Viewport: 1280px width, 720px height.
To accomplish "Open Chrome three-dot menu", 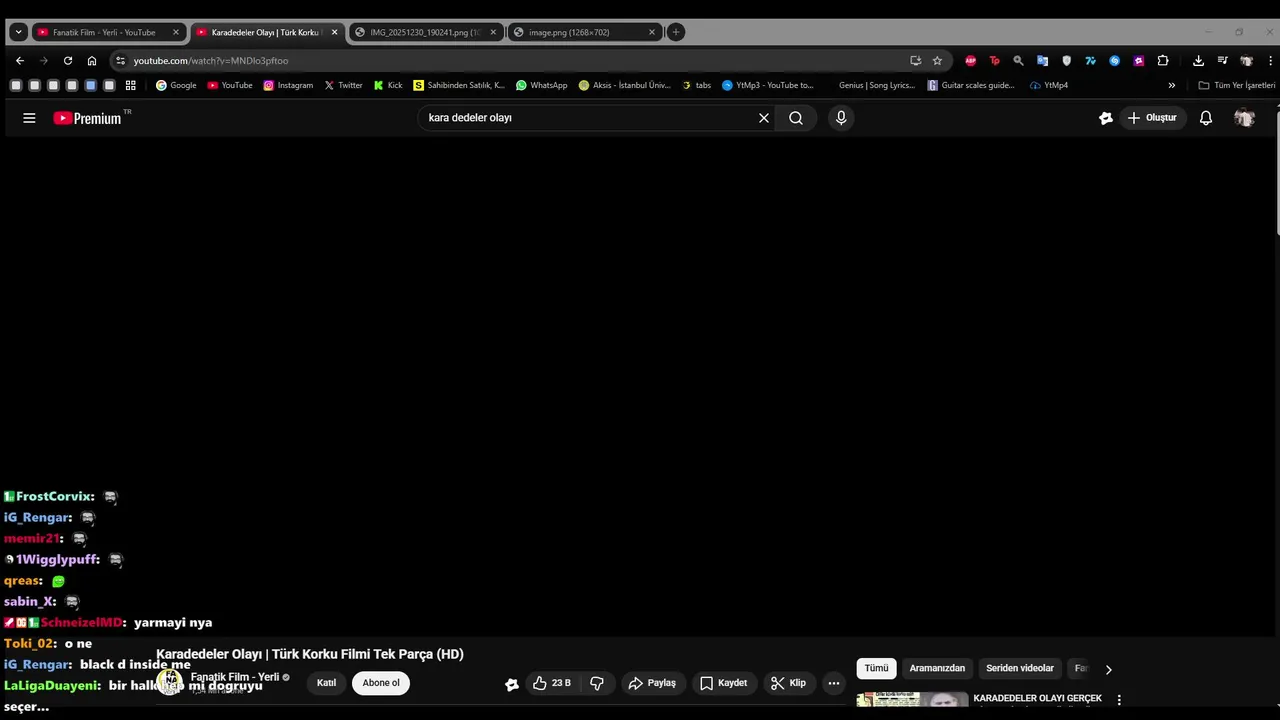I will [x=1270, y=60].
